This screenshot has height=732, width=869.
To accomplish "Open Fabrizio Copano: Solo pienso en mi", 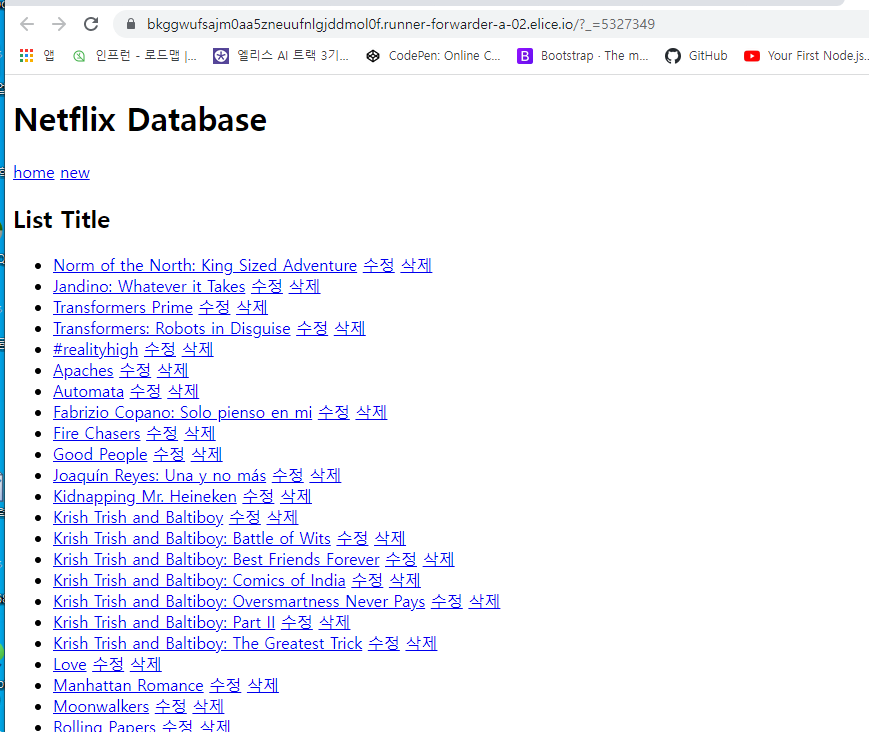I will tap(183, 413).
